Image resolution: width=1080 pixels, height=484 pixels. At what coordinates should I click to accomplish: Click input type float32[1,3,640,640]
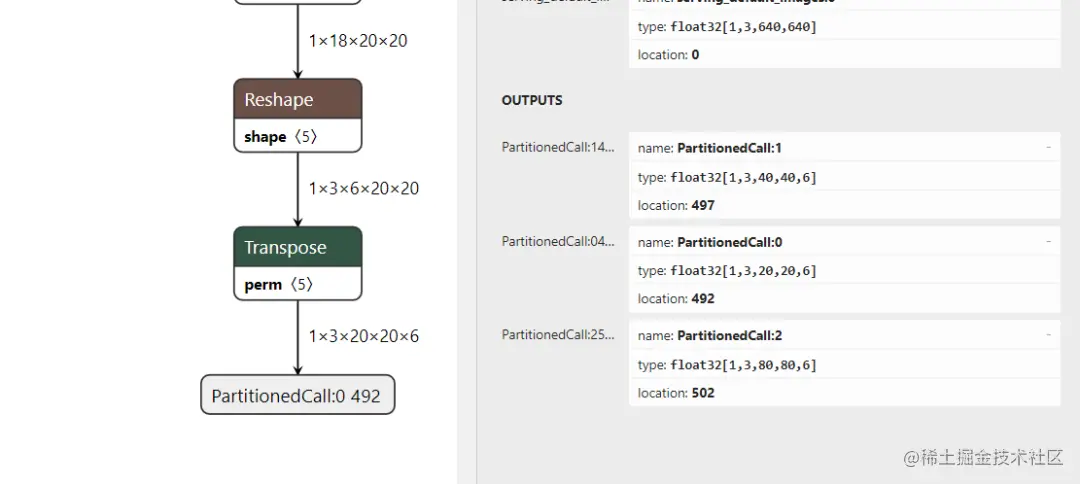(x=844, y=27)
